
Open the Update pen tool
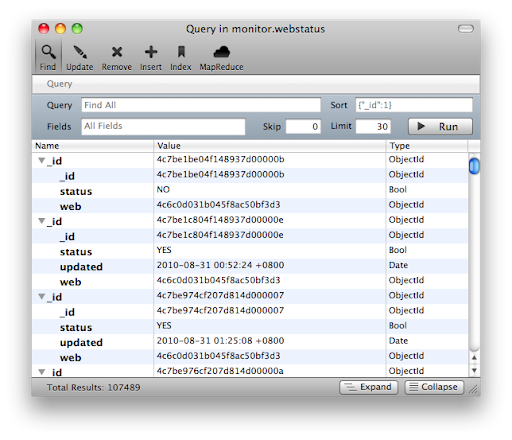pyautogui.click(x=80, y=57)
